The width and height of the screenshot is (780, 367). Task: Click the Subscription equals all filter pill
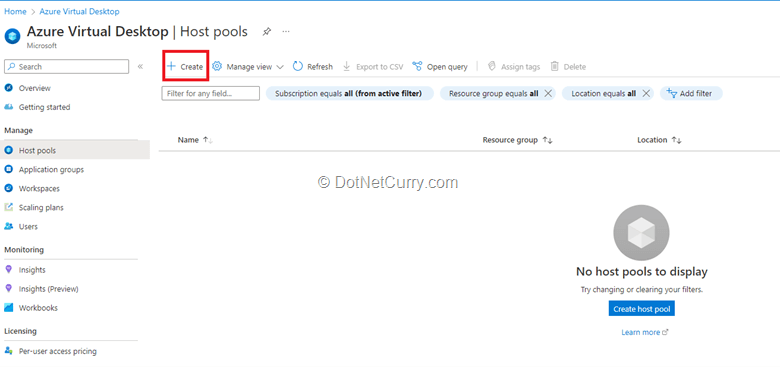pyautogui.click(x=349, y=93)
